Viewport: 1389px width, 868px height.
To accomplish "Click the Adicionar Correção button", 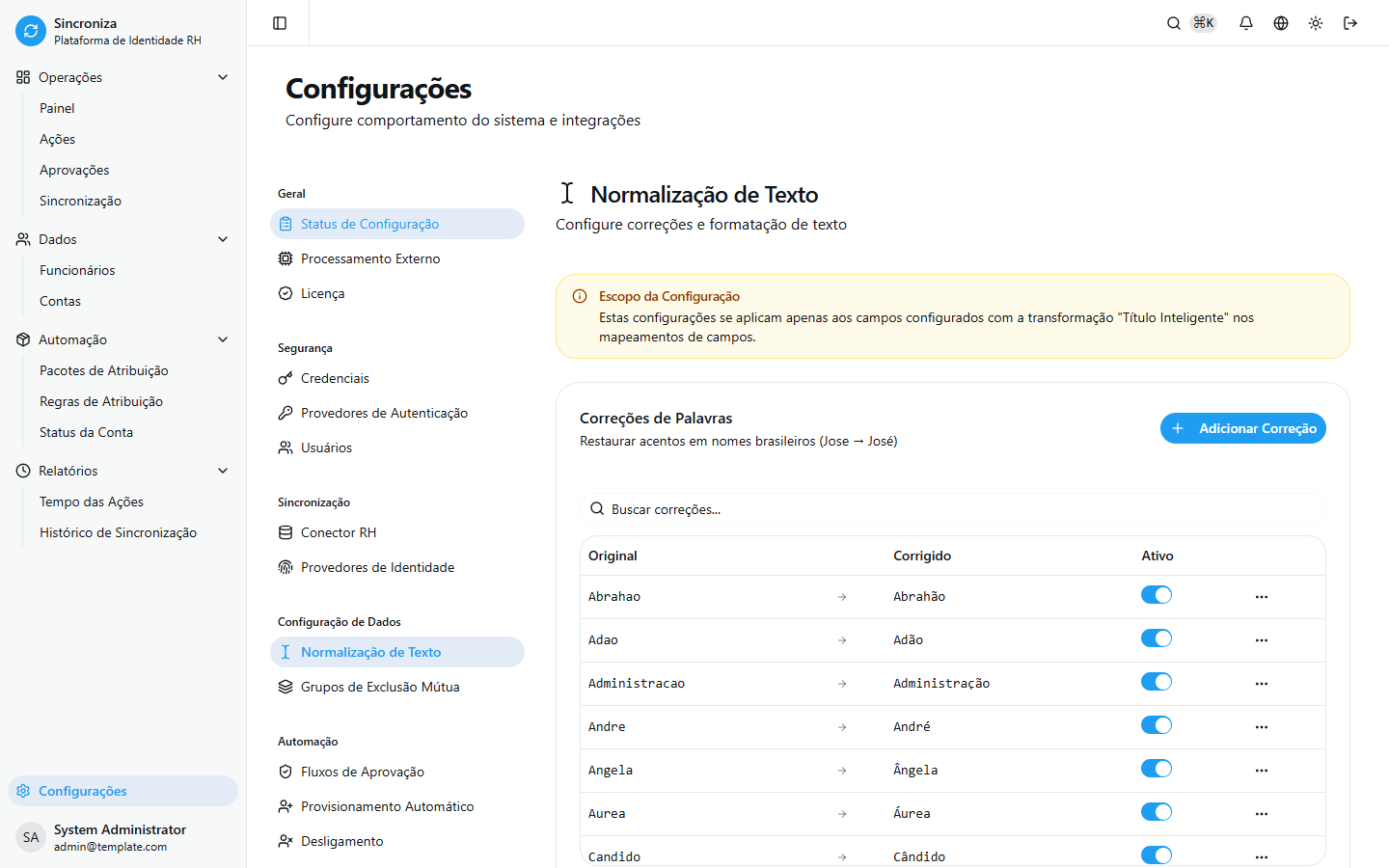I will point(1242,427).
